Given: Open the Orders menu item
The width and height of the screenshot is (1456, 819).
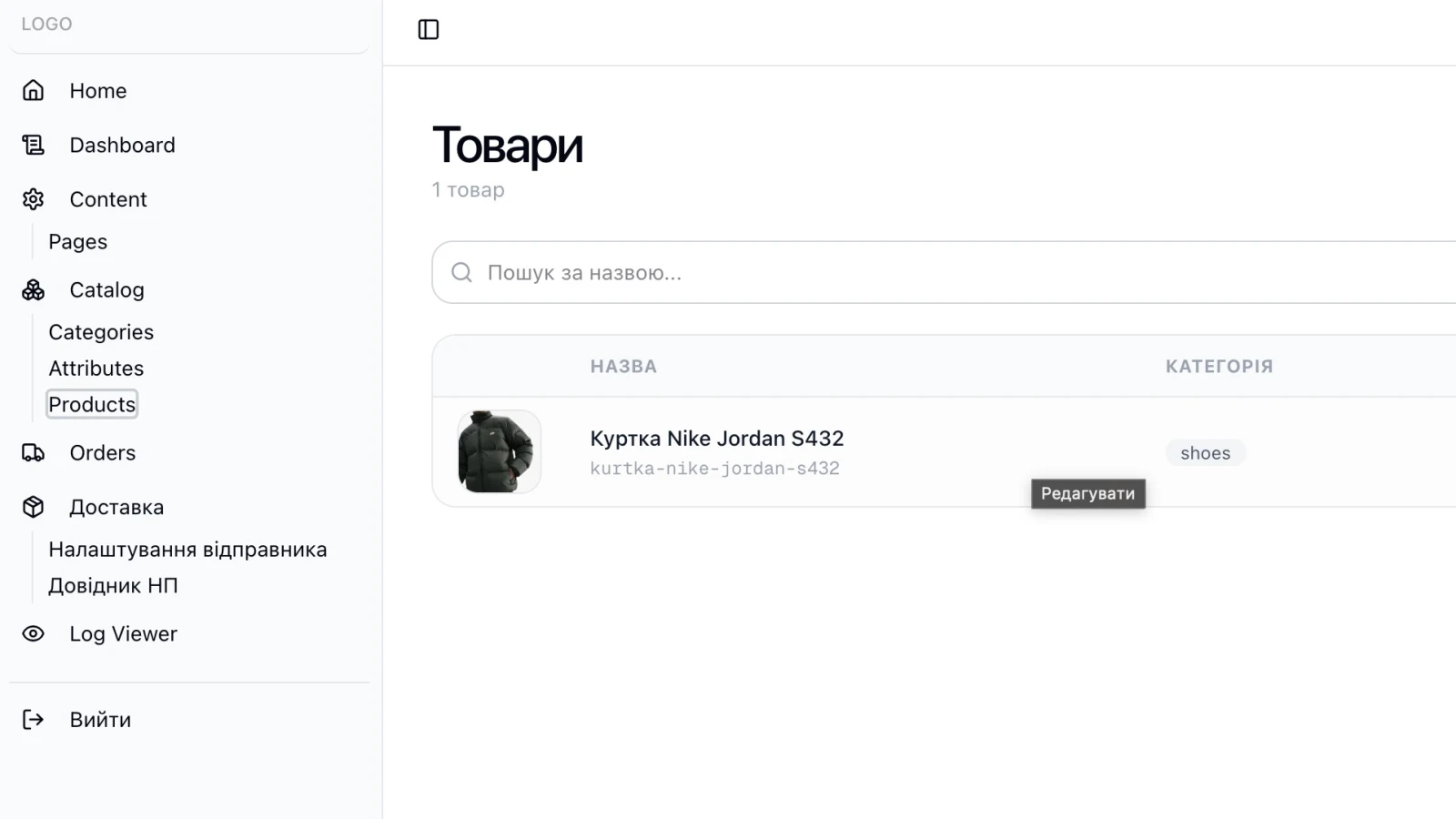Looking at the screenshot, I should (102, 452).
